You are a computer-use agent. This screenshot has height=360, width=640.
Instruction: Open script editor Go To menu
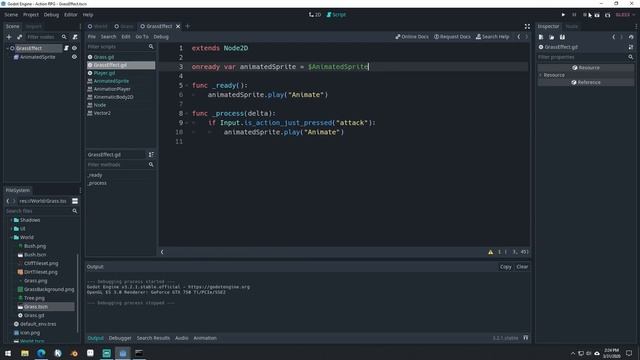[142, 37]
